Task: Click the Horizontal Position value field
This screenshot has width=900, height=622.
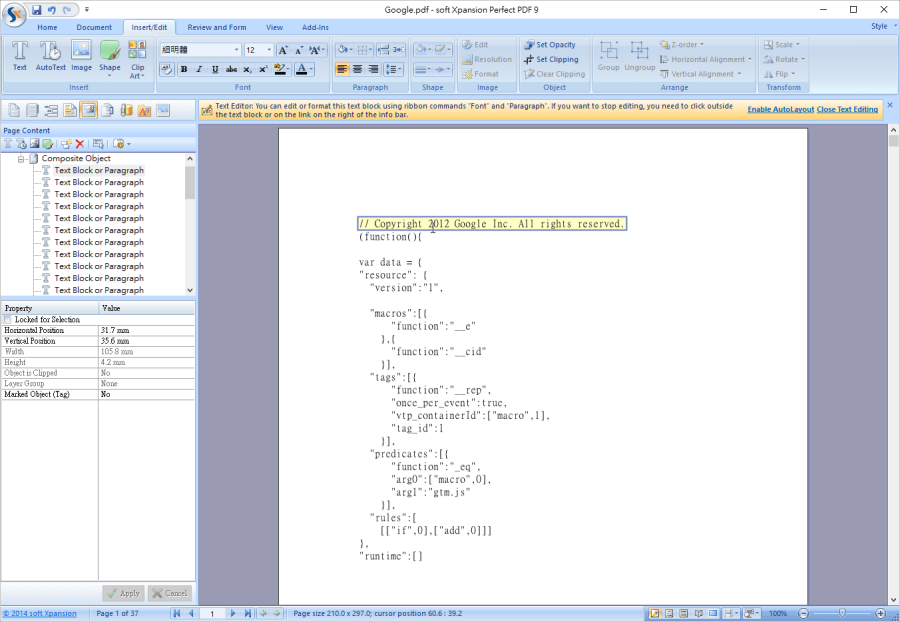Action: click(146, 331)
